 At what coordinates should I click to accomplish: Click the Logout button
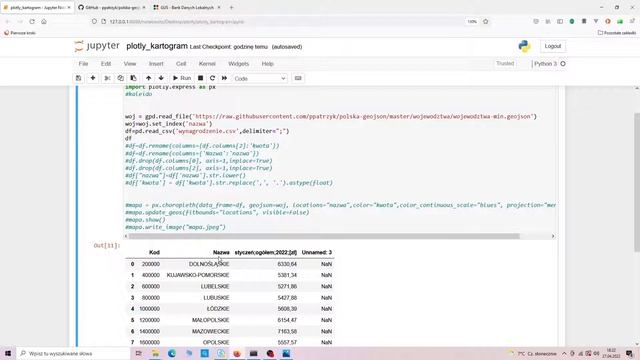pos(553,46)
